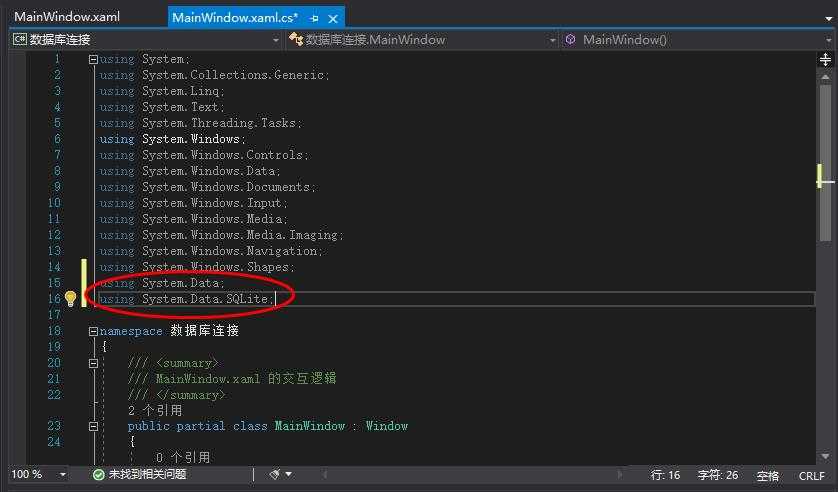The width and height of the screenshot is (838, 492).
Task: Click the editor split-window handle icon
Action: tap(825, 59)
